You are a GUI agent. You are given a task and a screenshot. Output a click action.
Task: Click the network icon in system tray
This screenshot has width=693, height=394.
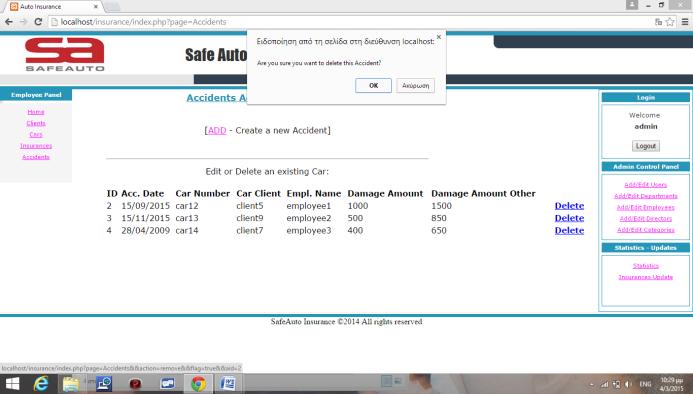coord(604,384)
